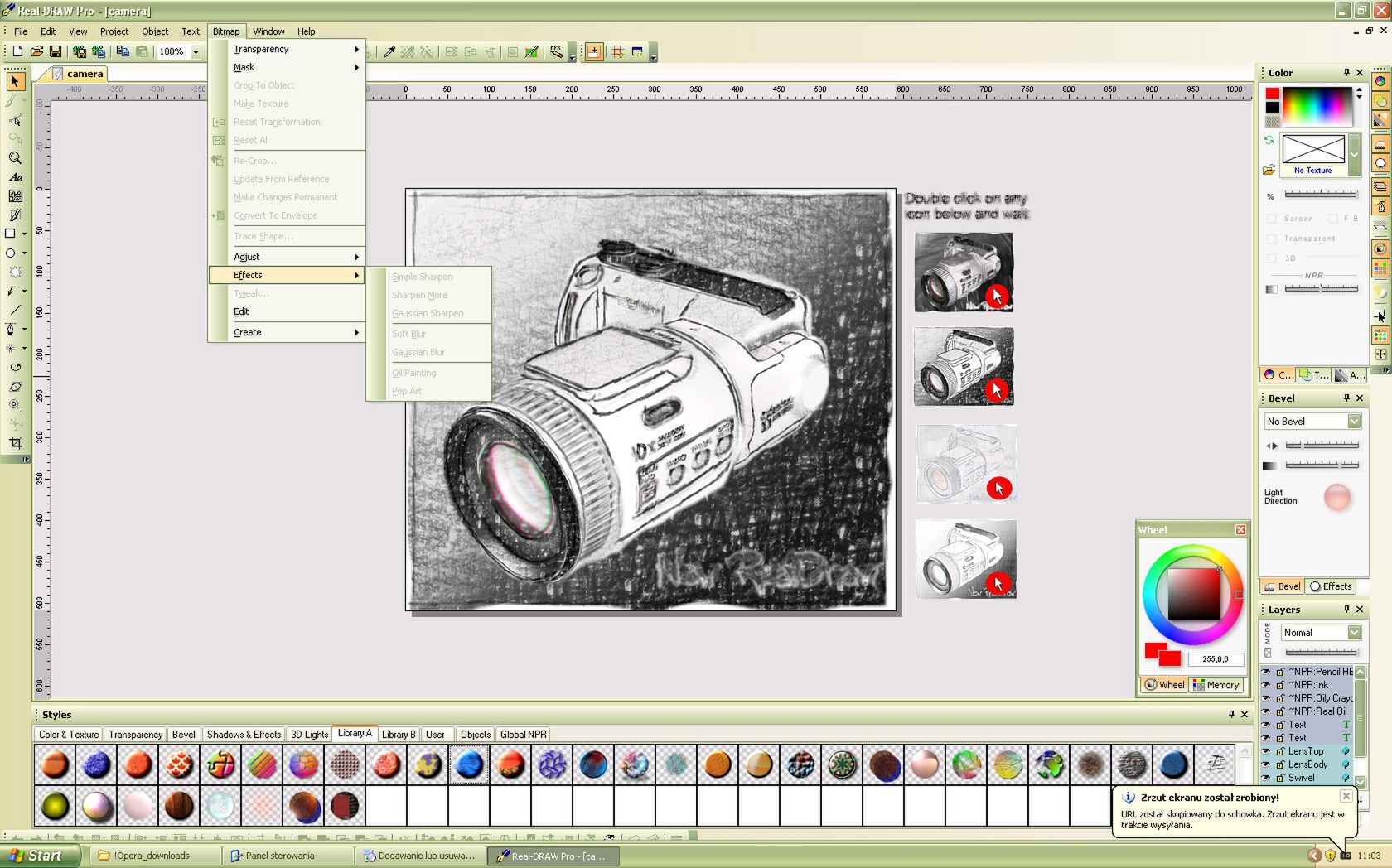Viewport: 1392px width, 868px height.
Task: Pick the Crop tool
Action: click(x=15, y=443)
